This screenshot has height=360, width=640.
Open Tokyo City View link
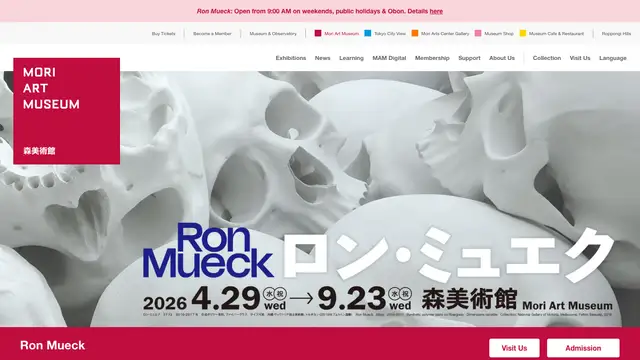[x=390, y=34]
